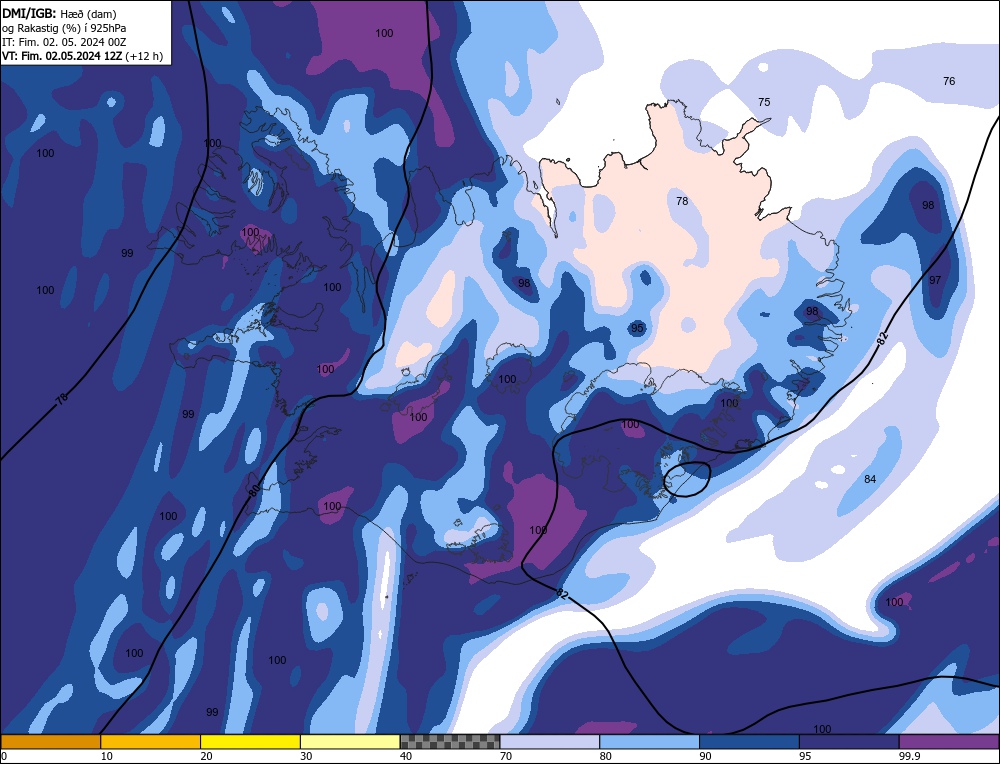Click the humidity value '76' on the map
The image size is (1000, 764).
click(949, 81)
